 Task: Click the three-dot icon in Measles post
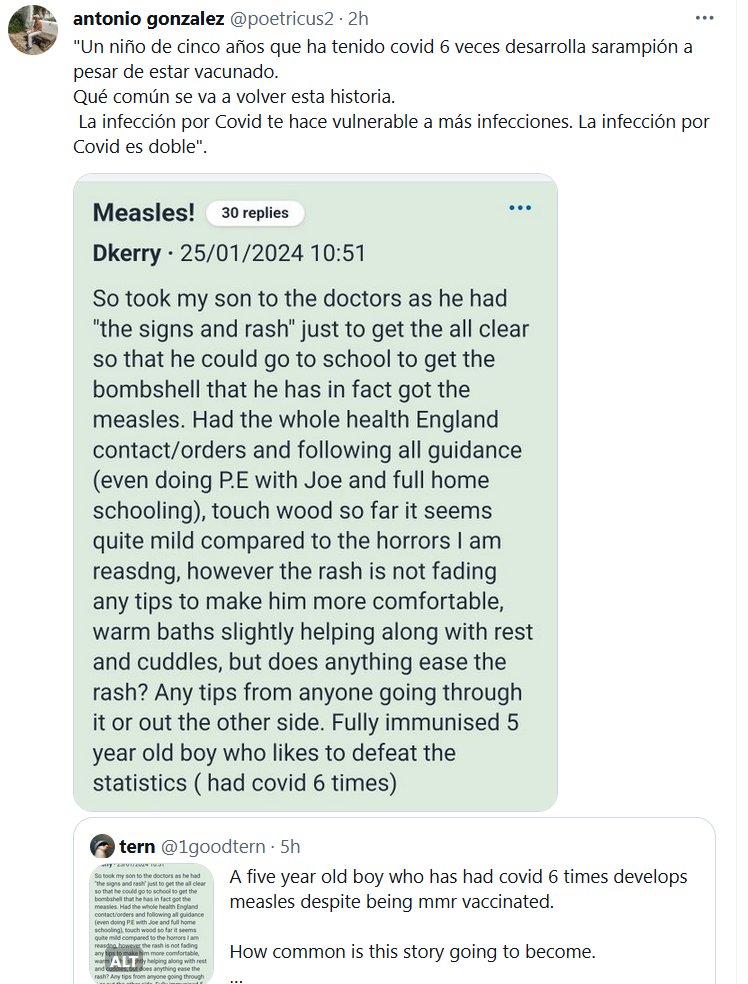520,208
